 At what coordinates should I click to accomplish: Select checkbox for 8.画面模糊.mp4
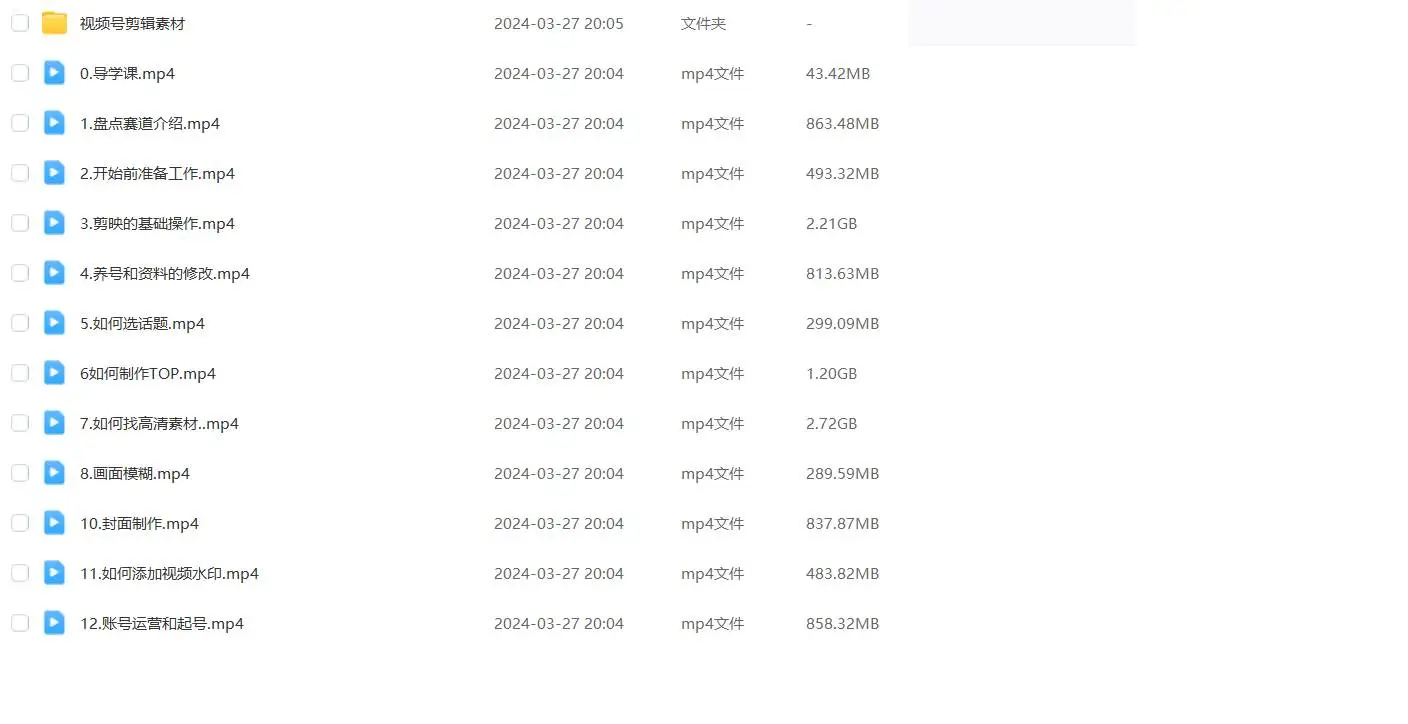click(20, 473)
